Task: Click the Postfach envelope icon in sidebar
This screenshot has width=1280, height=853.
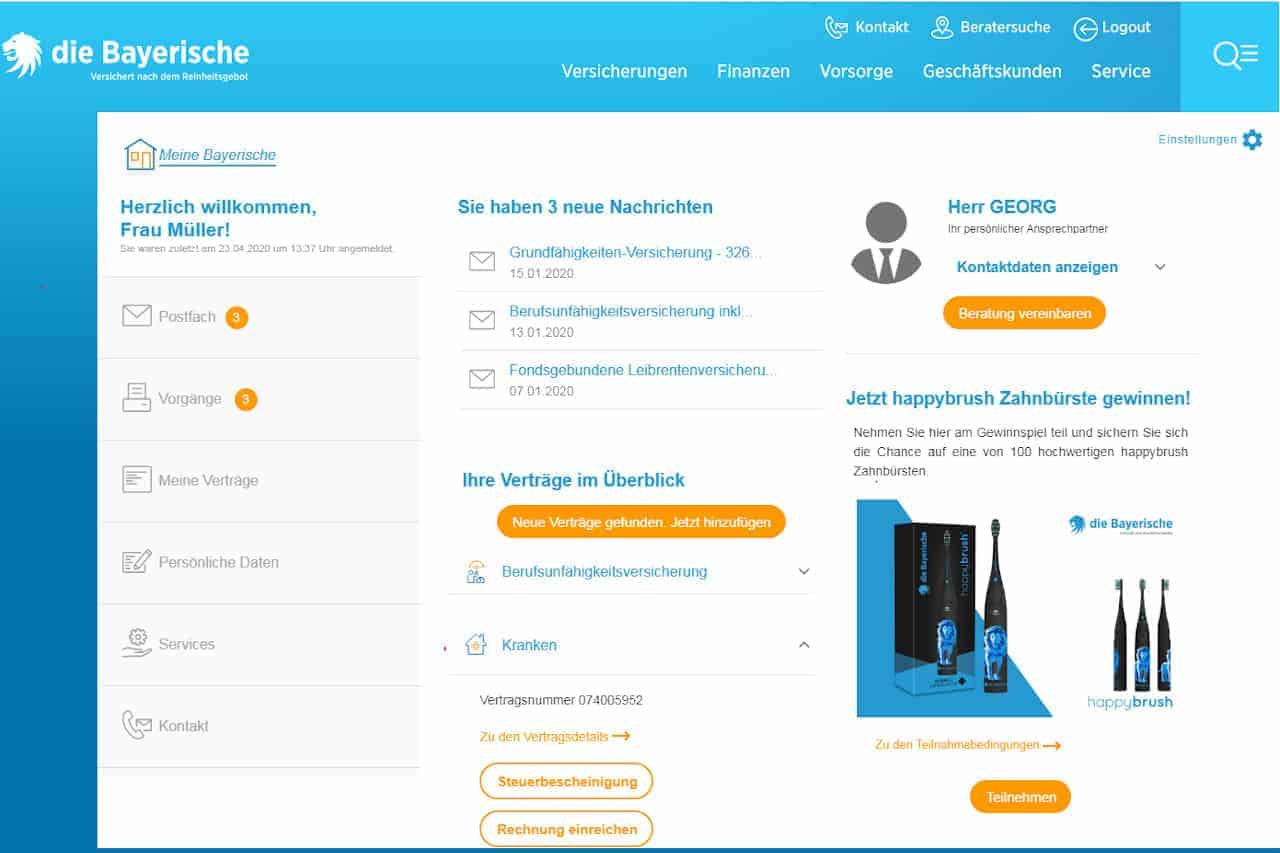Action: pyautogui.click(x=137, y=316)
